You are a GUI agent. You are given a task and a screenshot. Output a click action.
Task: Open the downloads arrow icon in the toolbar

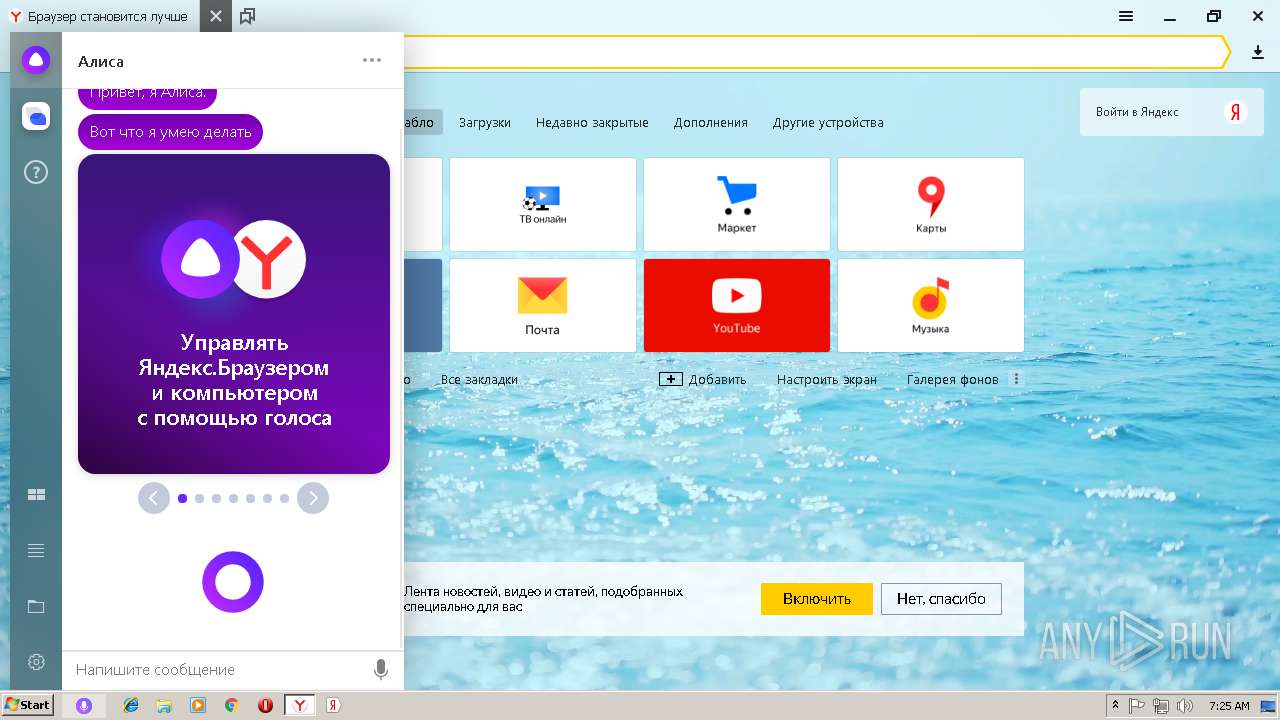(x=1258, y=52)
